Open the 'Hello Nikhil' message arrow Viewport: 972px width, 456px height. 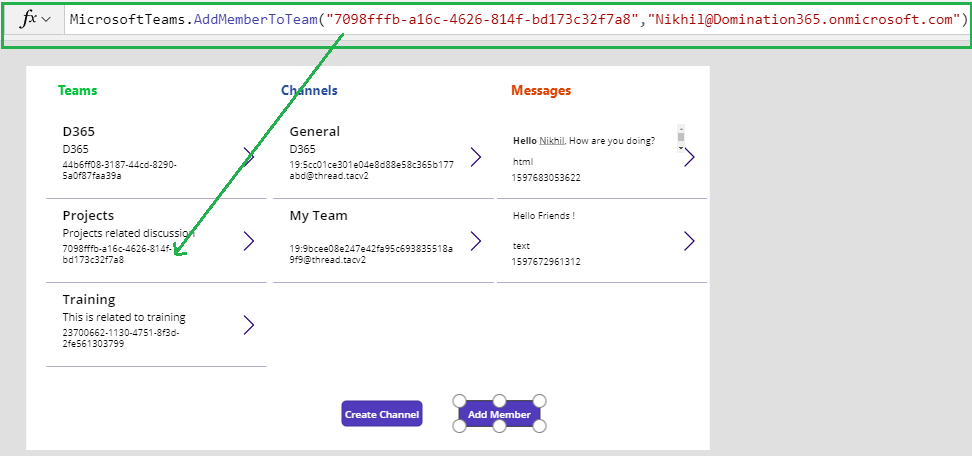coord(689,157)
